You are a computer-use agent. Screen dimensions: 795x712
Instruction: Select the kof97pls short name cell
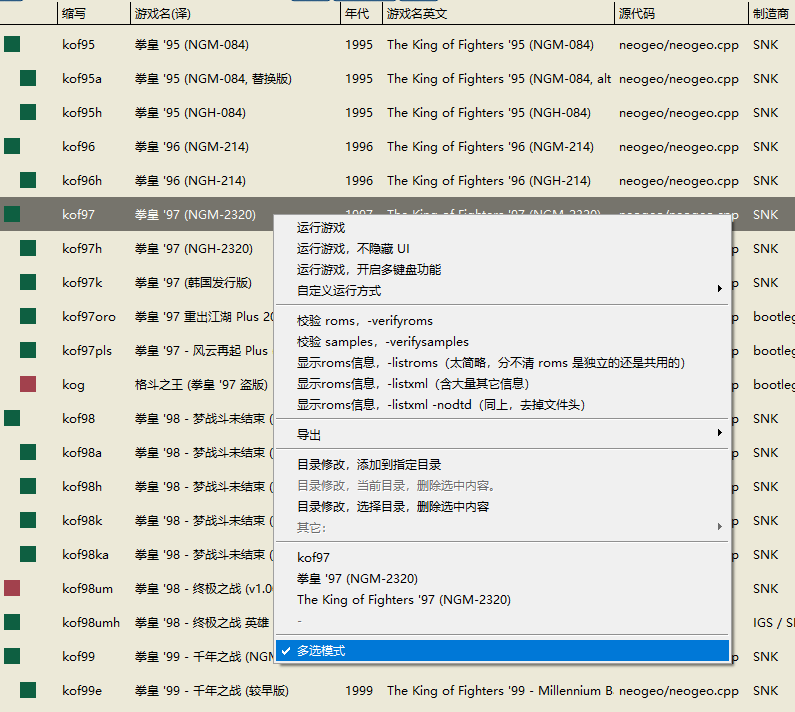point(87,350)
